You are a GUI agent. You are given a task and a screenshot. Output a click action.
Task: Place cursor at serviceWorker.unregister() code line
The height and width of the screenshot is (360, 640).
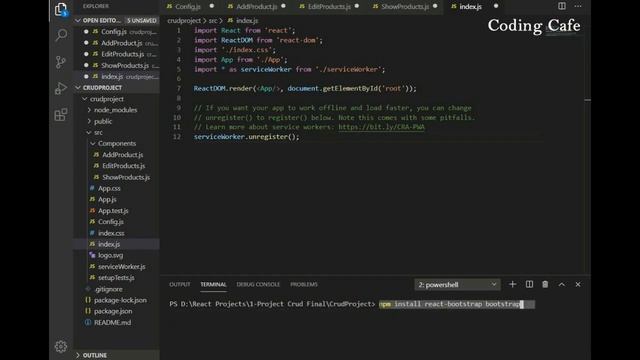[246, 137]
